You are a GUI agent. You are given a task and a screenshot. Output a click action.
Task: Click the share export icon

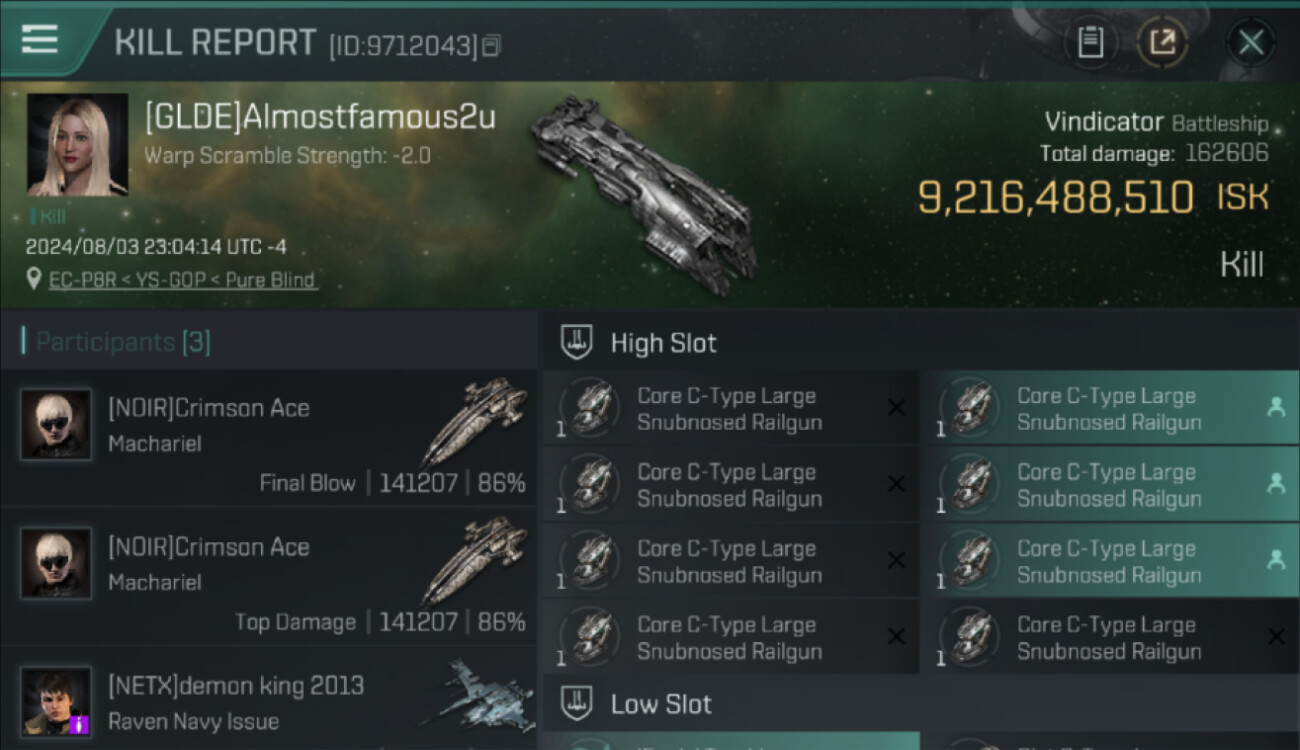(1162, 42)
